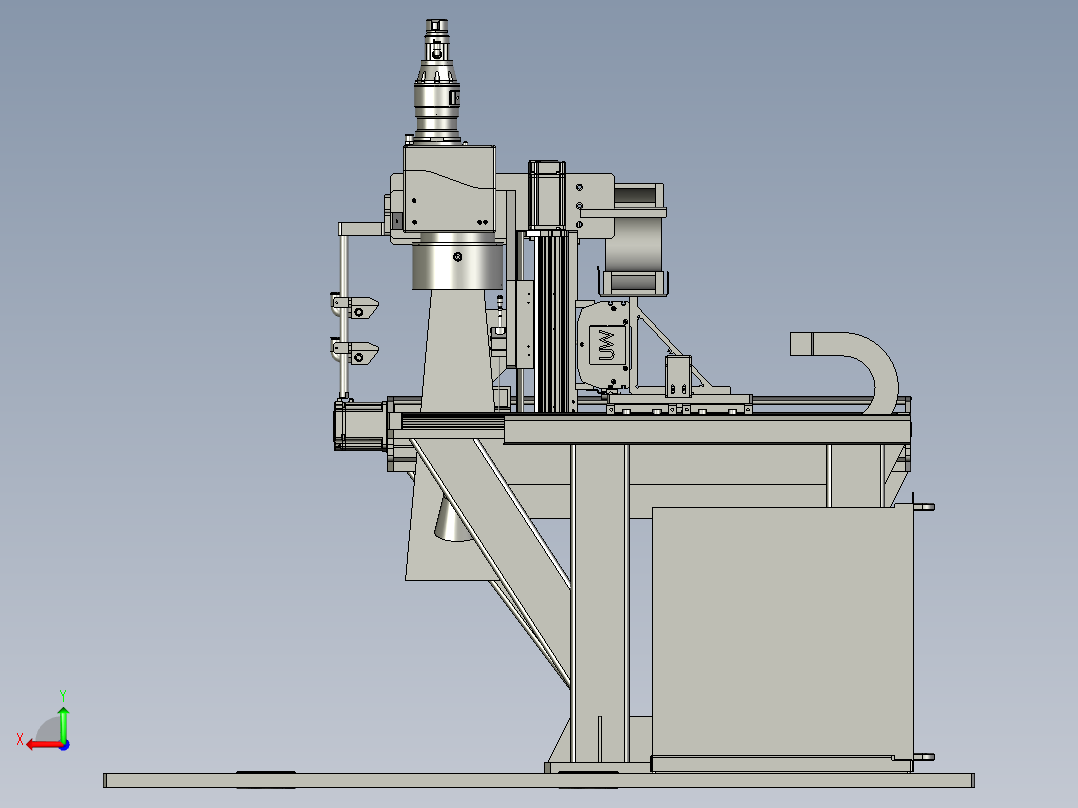Select the servo motor at the rail's left end
This screenshot has height=808, width=1078.
coord(359,426)
